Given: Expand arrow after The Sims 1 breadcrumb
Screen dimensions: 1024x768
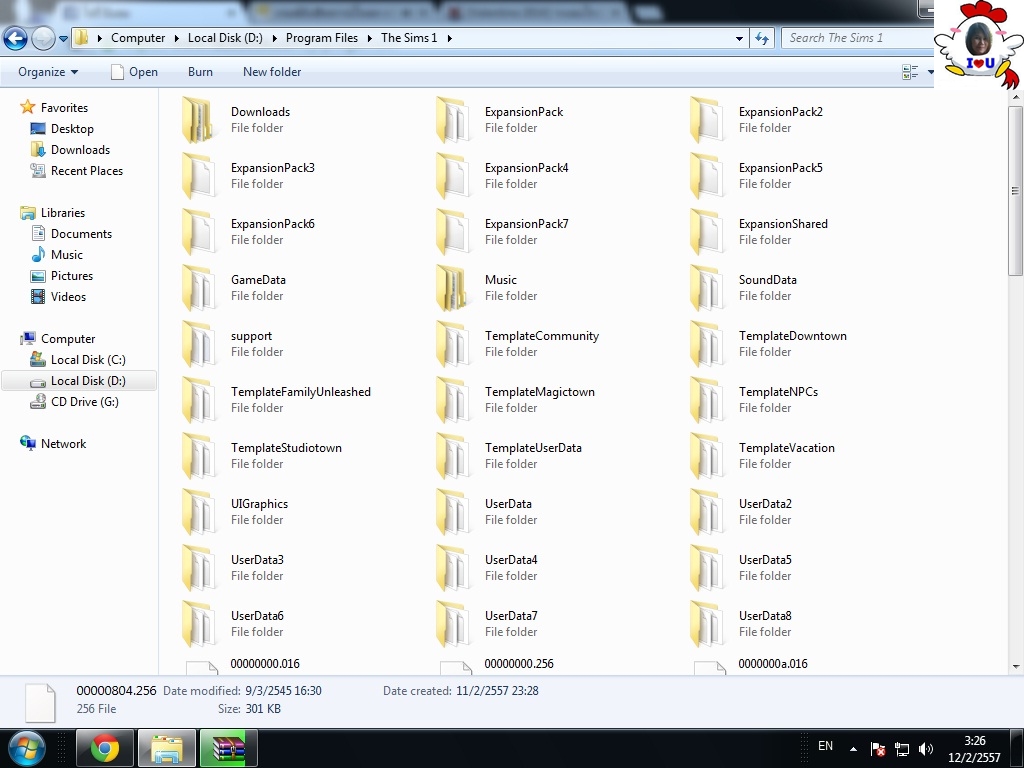Looking at the screenshot, I should [450, 39].
